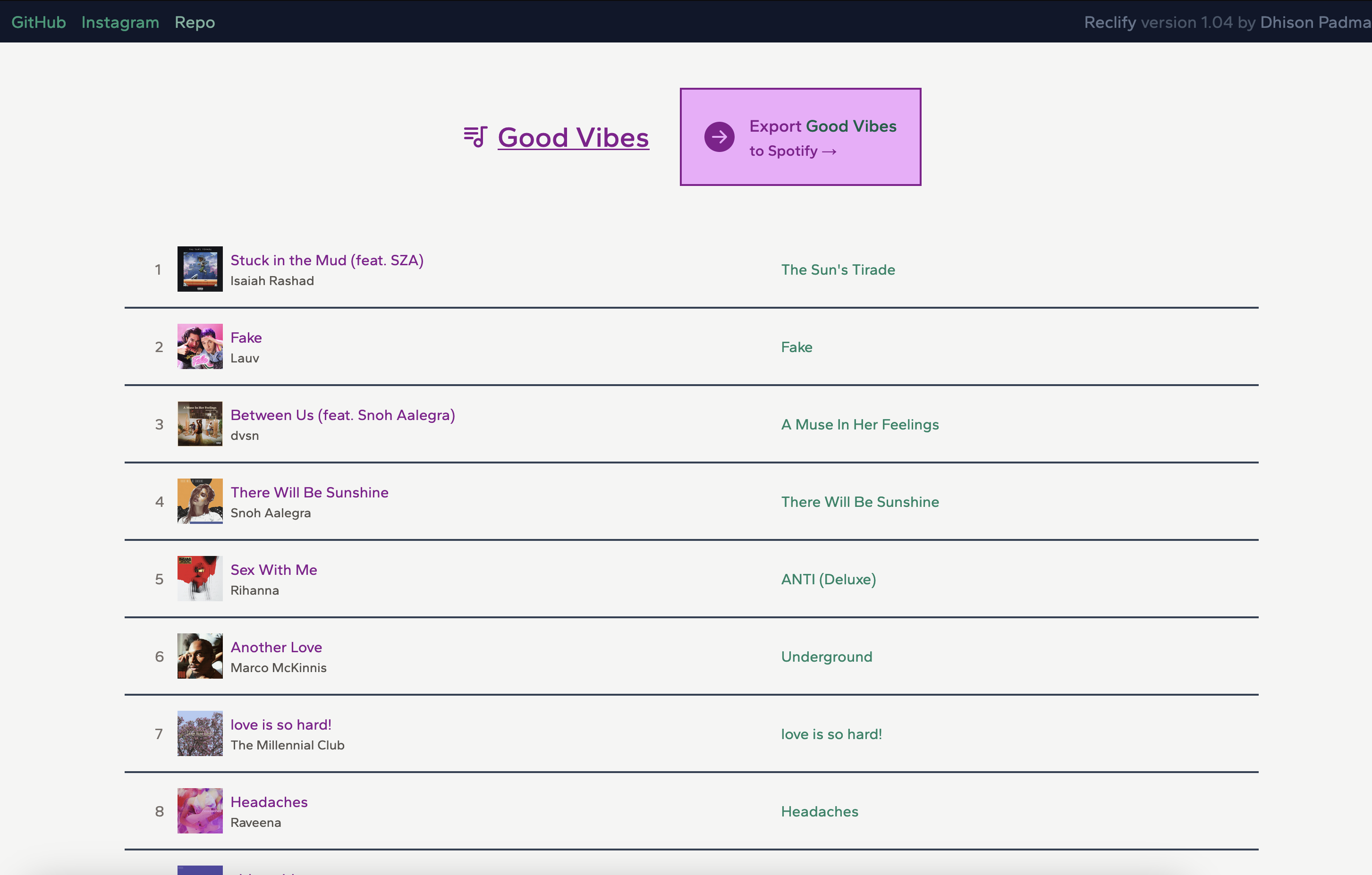Open the song Stuck in the Mud (feat. SZA)
Screen dimensions: 1372x875
pos(327,261)
